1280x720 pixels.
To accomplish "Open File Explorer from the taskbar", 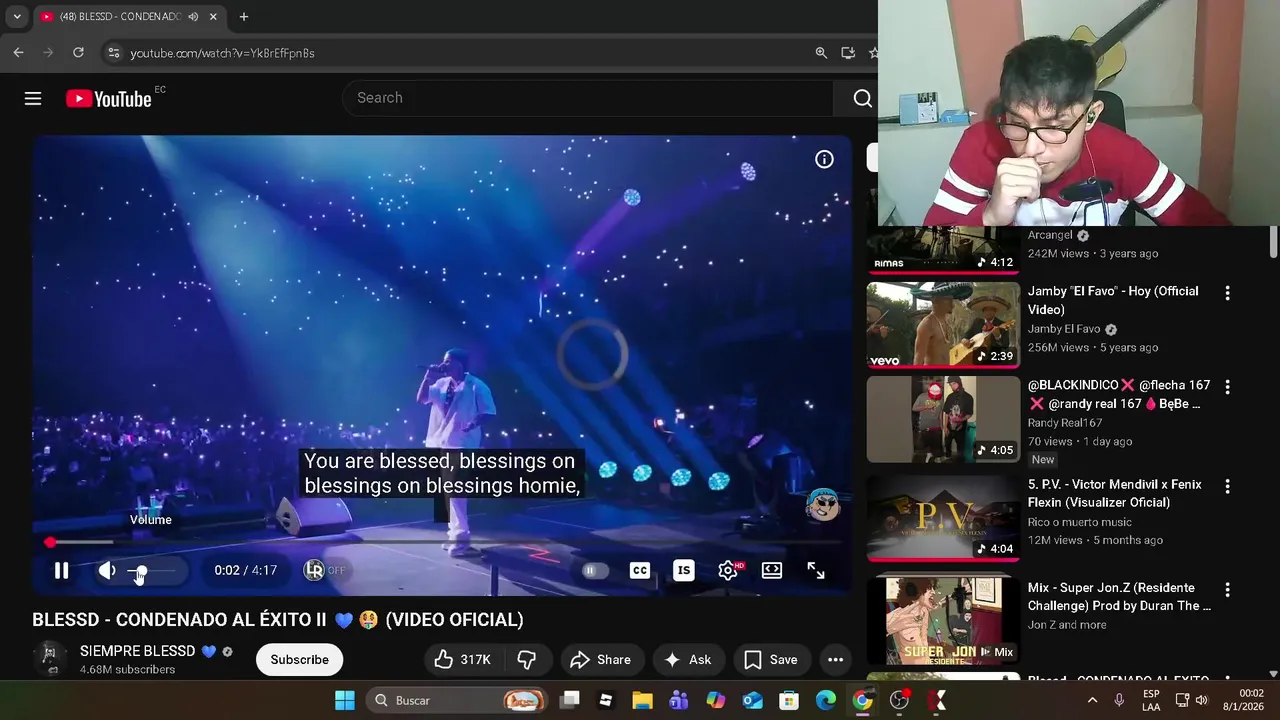I will tap(642, 700).
